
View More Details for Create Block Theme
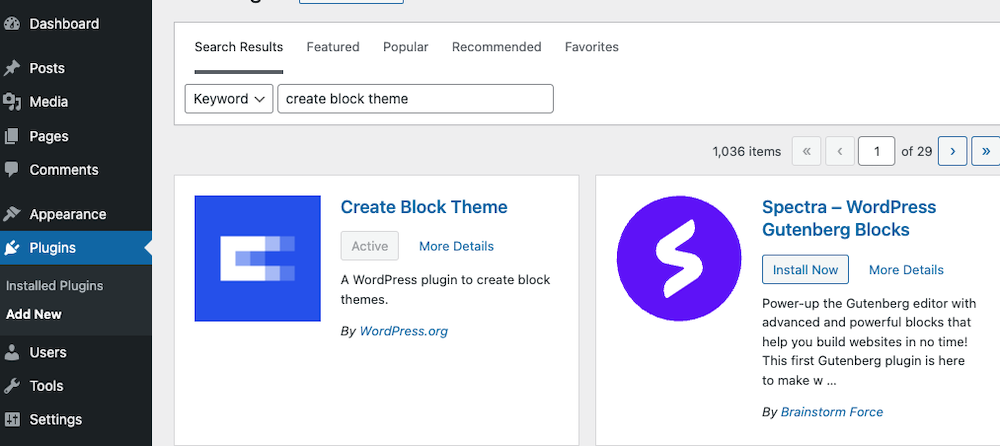[x=457, y=246]
